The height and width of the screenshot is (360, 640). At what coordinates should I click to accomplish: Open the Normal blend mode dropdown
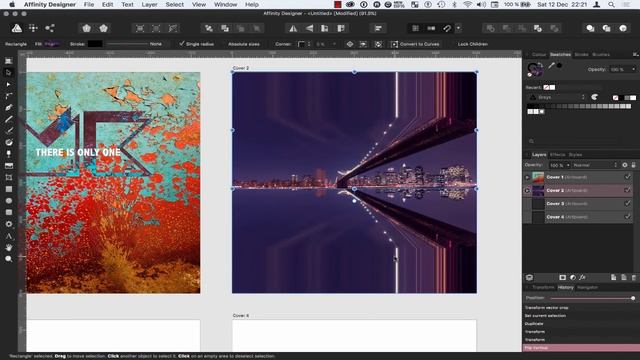pyautogui.click(x=595, y=165)
